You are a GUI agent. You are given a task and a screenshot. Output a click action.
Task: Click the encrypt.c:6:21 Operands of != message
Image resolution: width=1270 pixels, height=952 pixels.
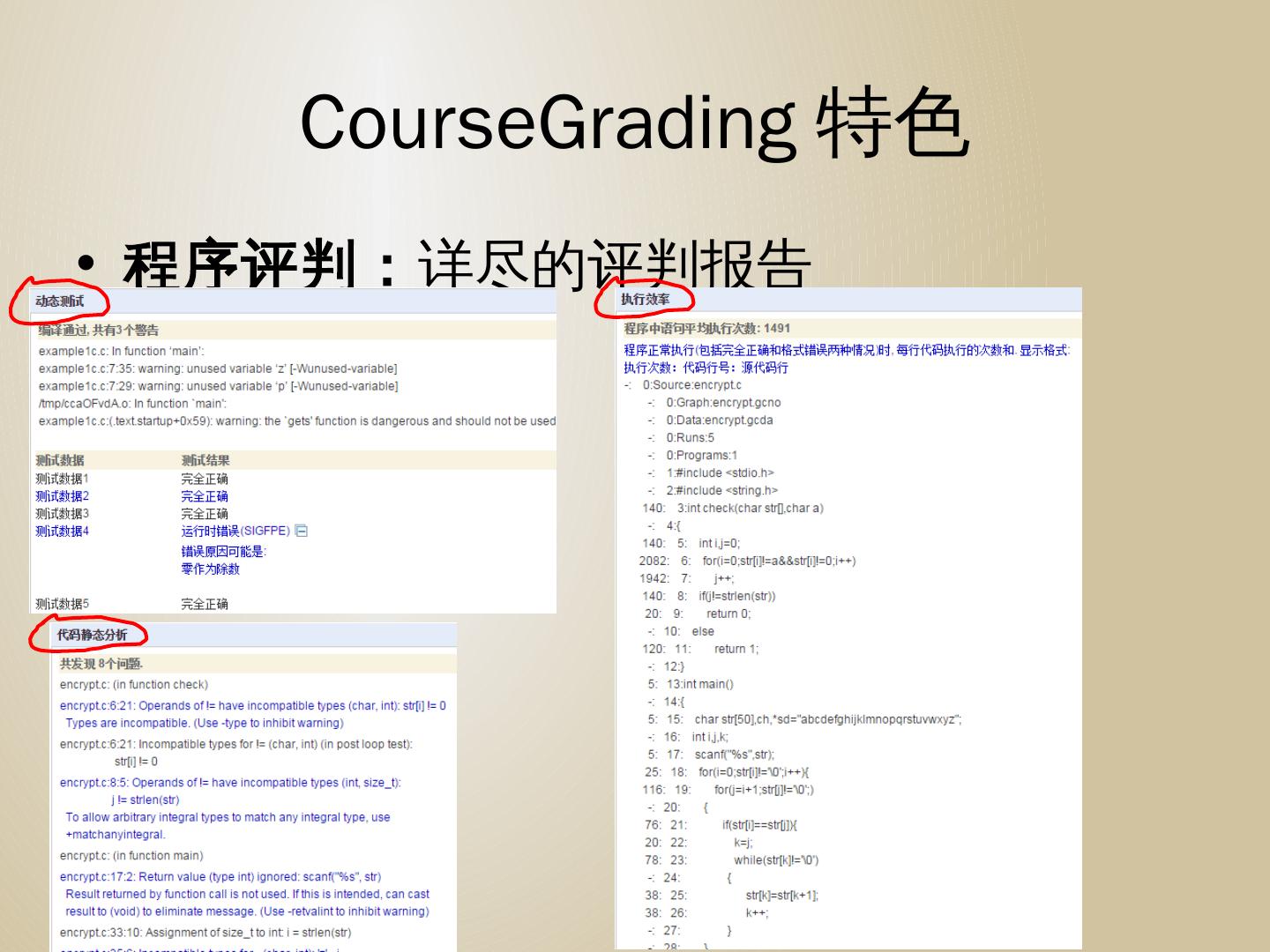tap(253, 706)
